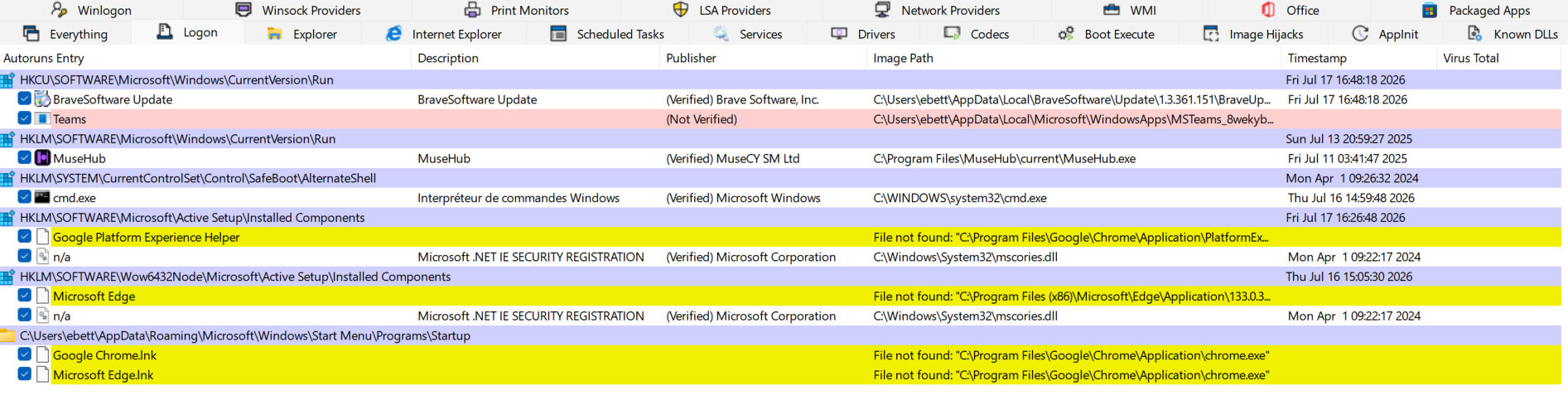The image size is (1568, 395).
Task: Click 'Interpréteur de commandes Windows' description
Action: click(x=519, y=198)
